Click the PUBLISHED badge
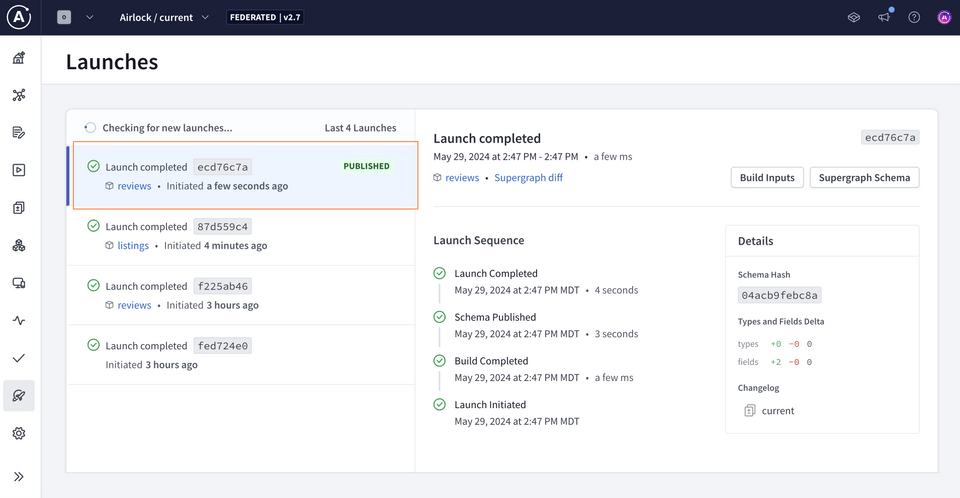The image size is (960, 498). 366,166
